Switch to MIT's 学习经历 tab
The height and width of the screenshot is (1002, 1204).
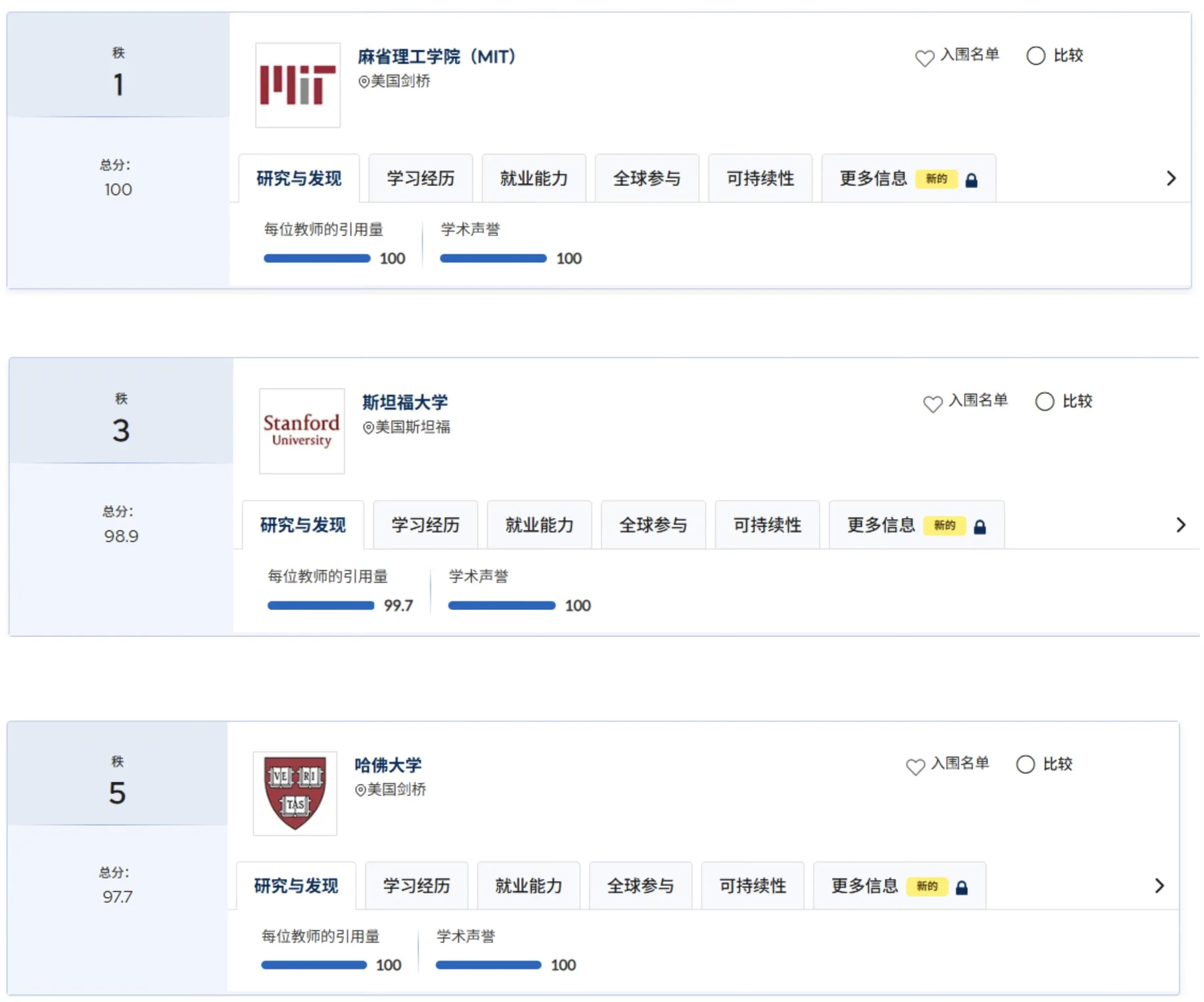click(x=421, y=178)
